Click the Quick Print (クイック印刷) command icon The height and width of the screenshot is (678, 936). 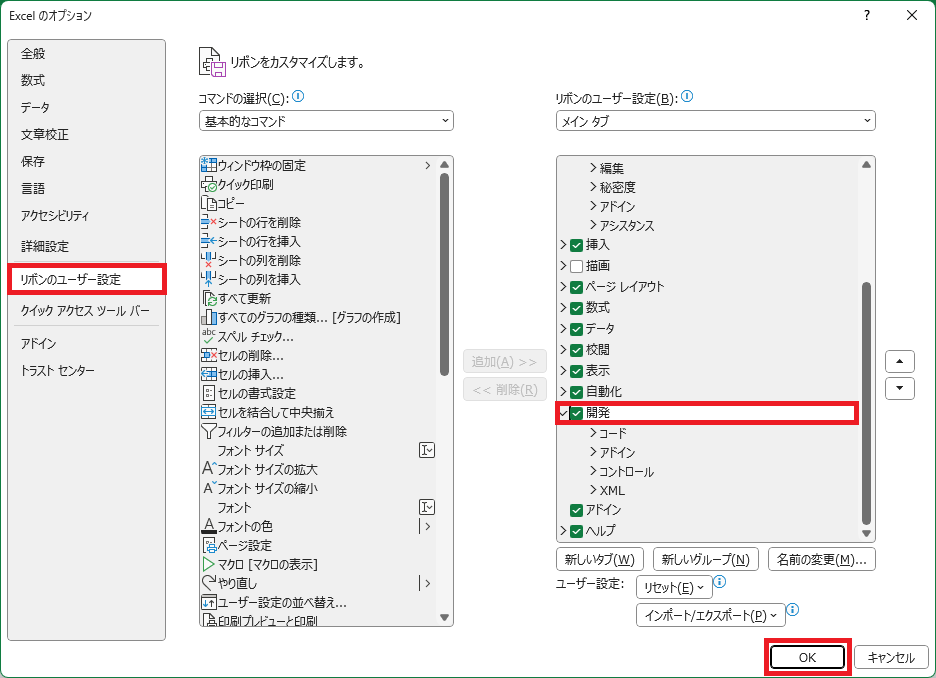click(209, 185)
